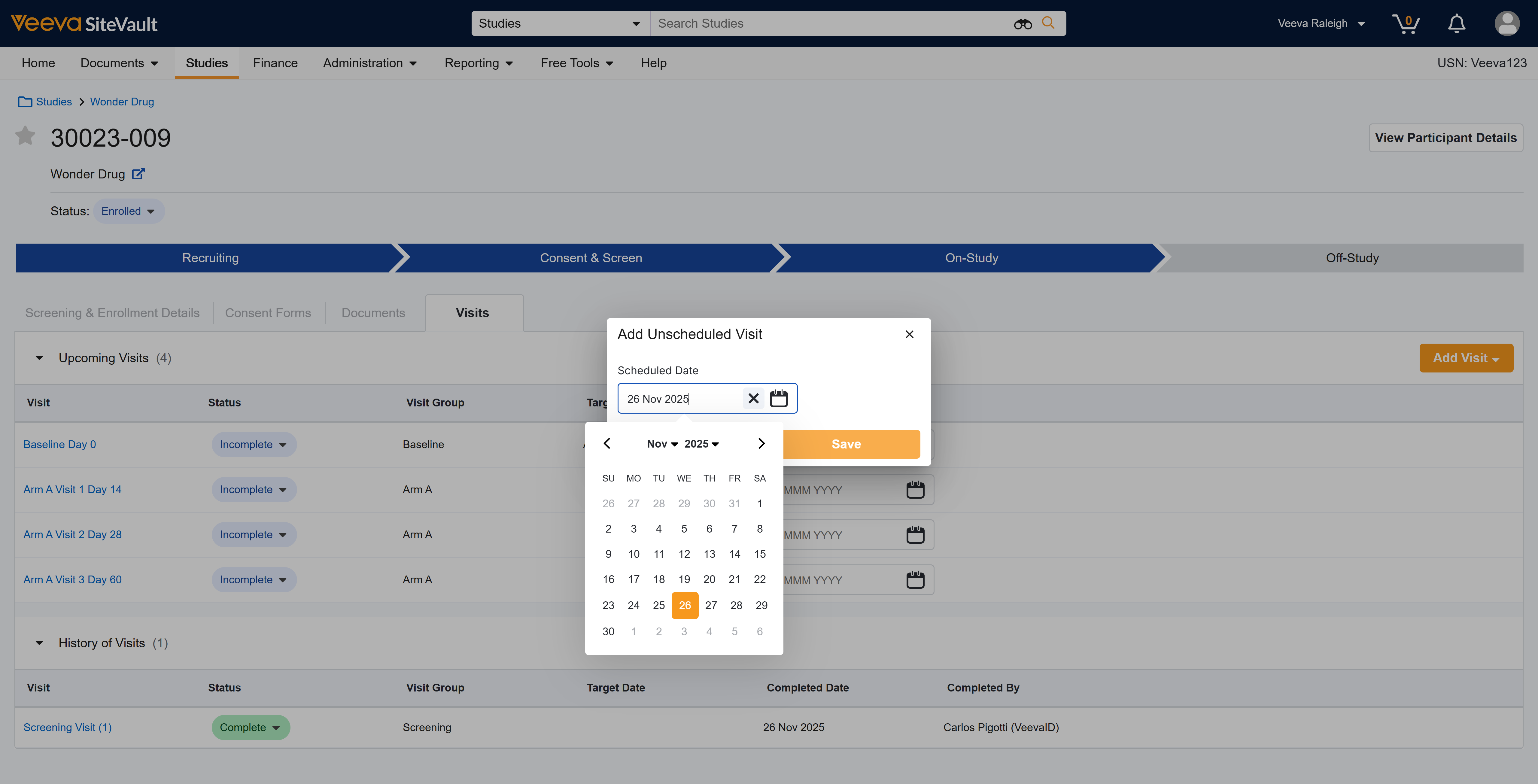The width and height of the screenshot is (1538, 784).
Task: Open the Incomplete status dropdown for Baseline Day 0
Action: tap(253, 444)
